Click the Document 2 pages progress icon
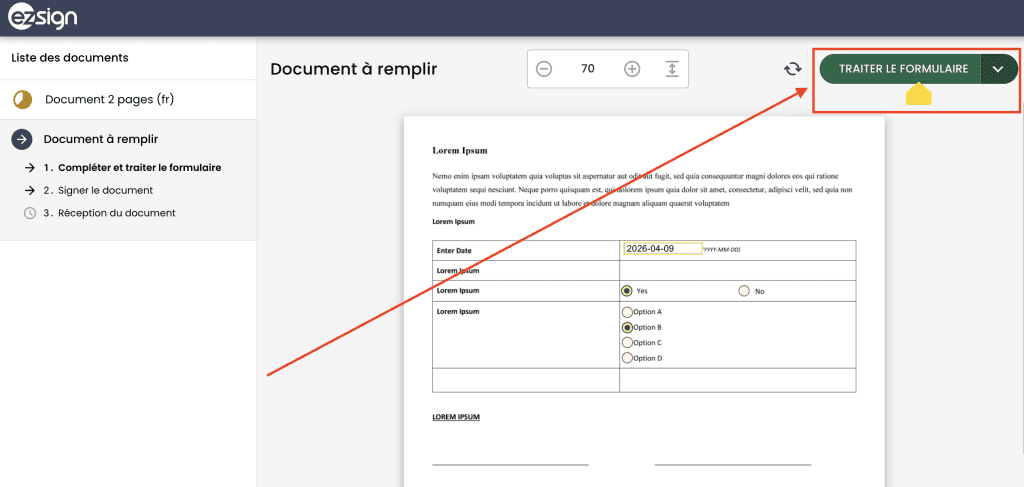1024x487 pixels. pyautogui.click(x=23, y=100)
